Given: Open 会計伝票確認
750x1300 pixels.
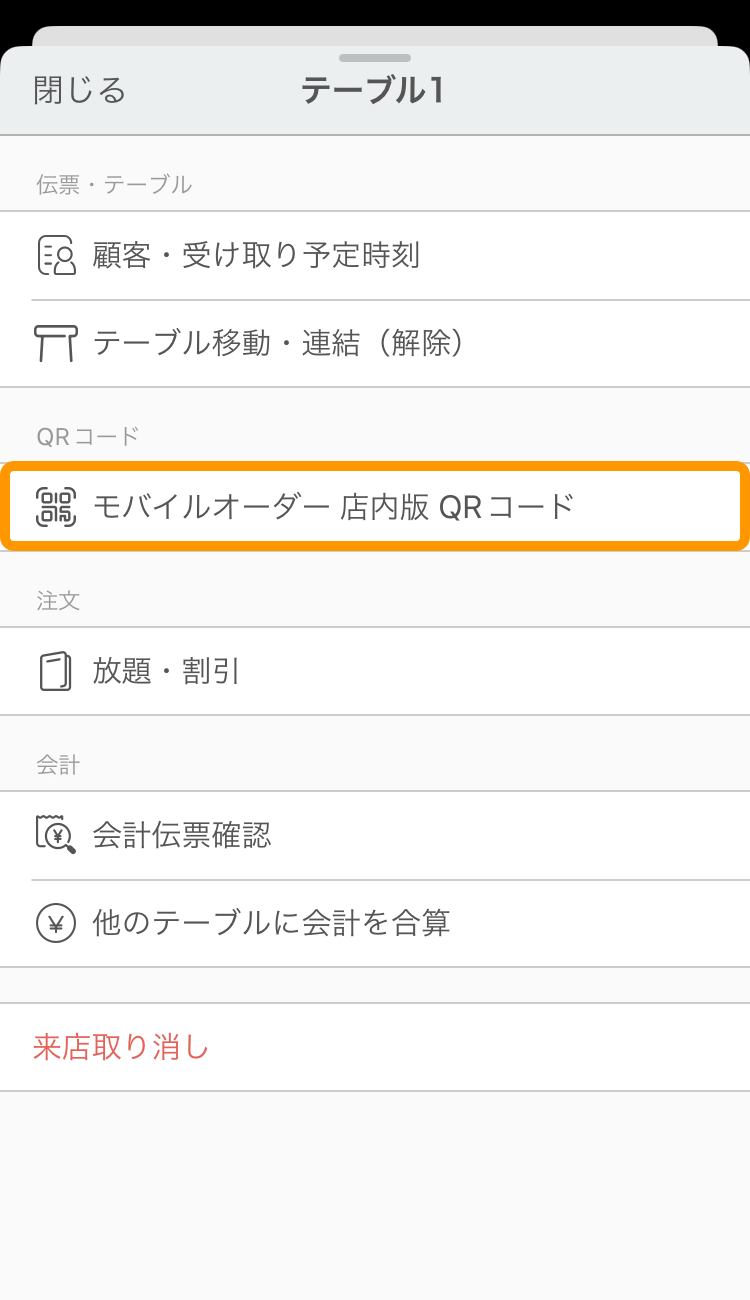Looking at the screenshot, I should pyautogui.click(x=375, y=835).
